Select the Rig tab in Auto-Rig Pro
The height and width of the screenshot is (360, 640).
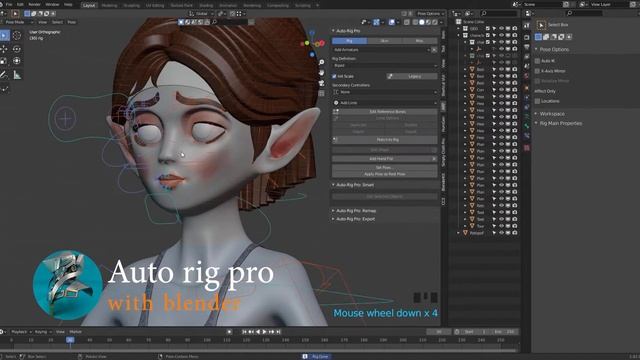pyautogui.click(x=349, y=41)
